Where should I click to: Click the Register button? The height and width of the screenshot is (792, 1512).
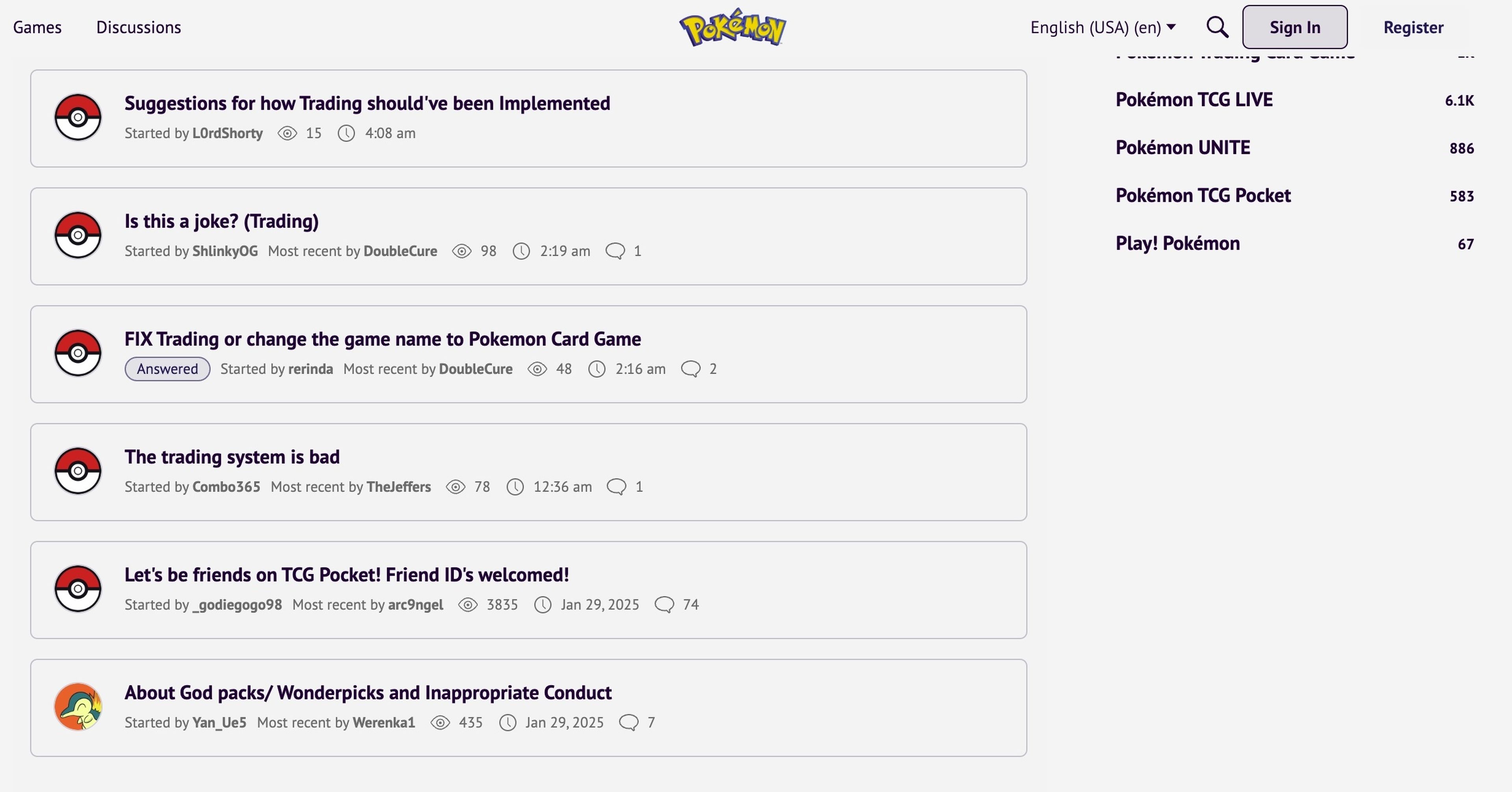pos(1414,27)
